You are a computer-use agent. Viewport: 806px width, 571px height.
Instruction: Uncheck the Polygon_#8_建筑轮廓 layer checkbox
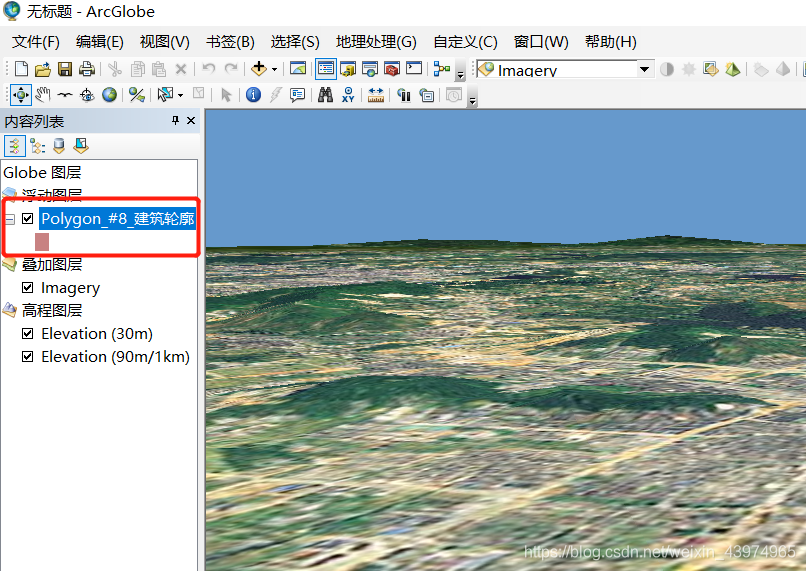coord(28,219)
